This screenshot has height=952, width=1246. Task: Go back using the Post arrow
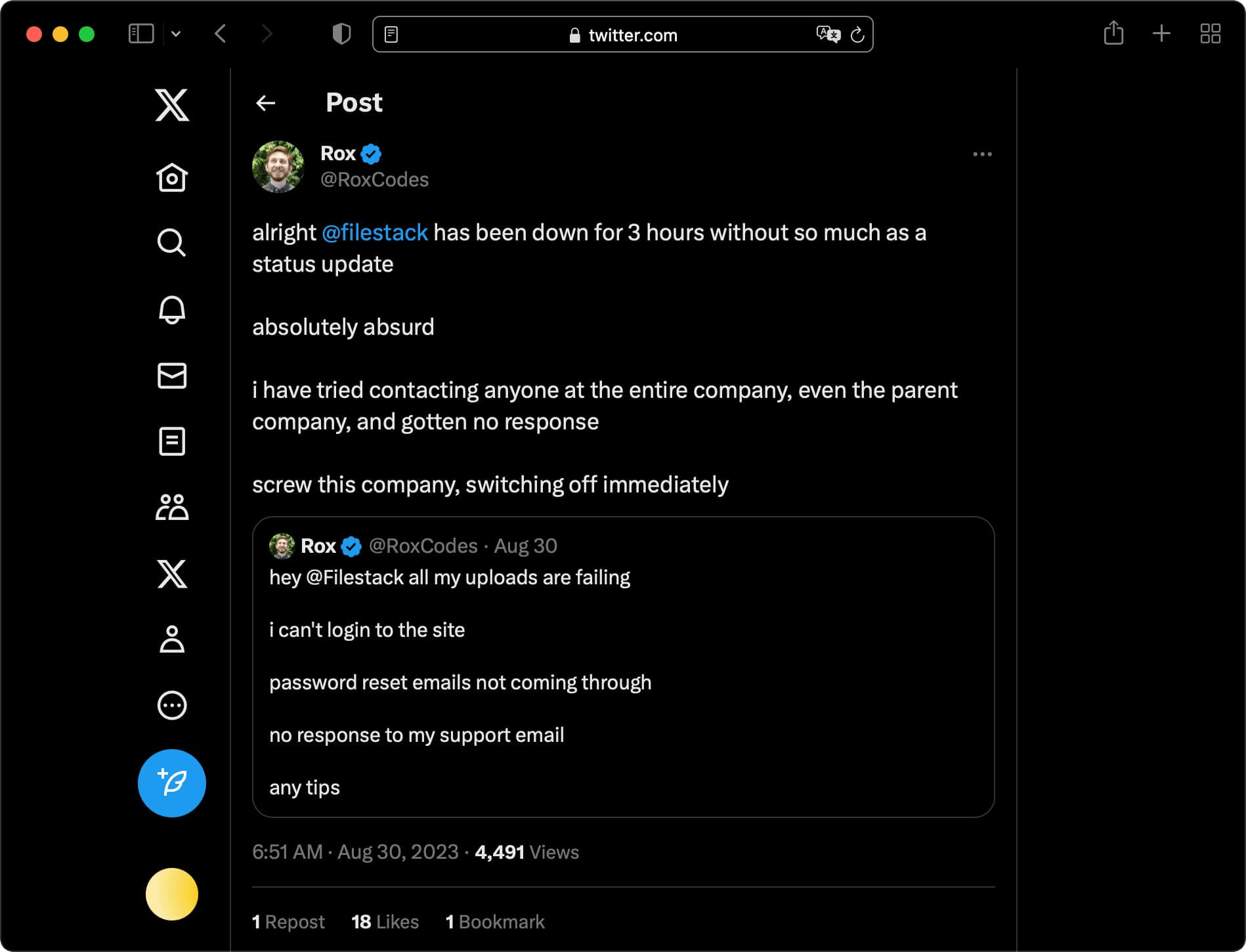[265, 103]
